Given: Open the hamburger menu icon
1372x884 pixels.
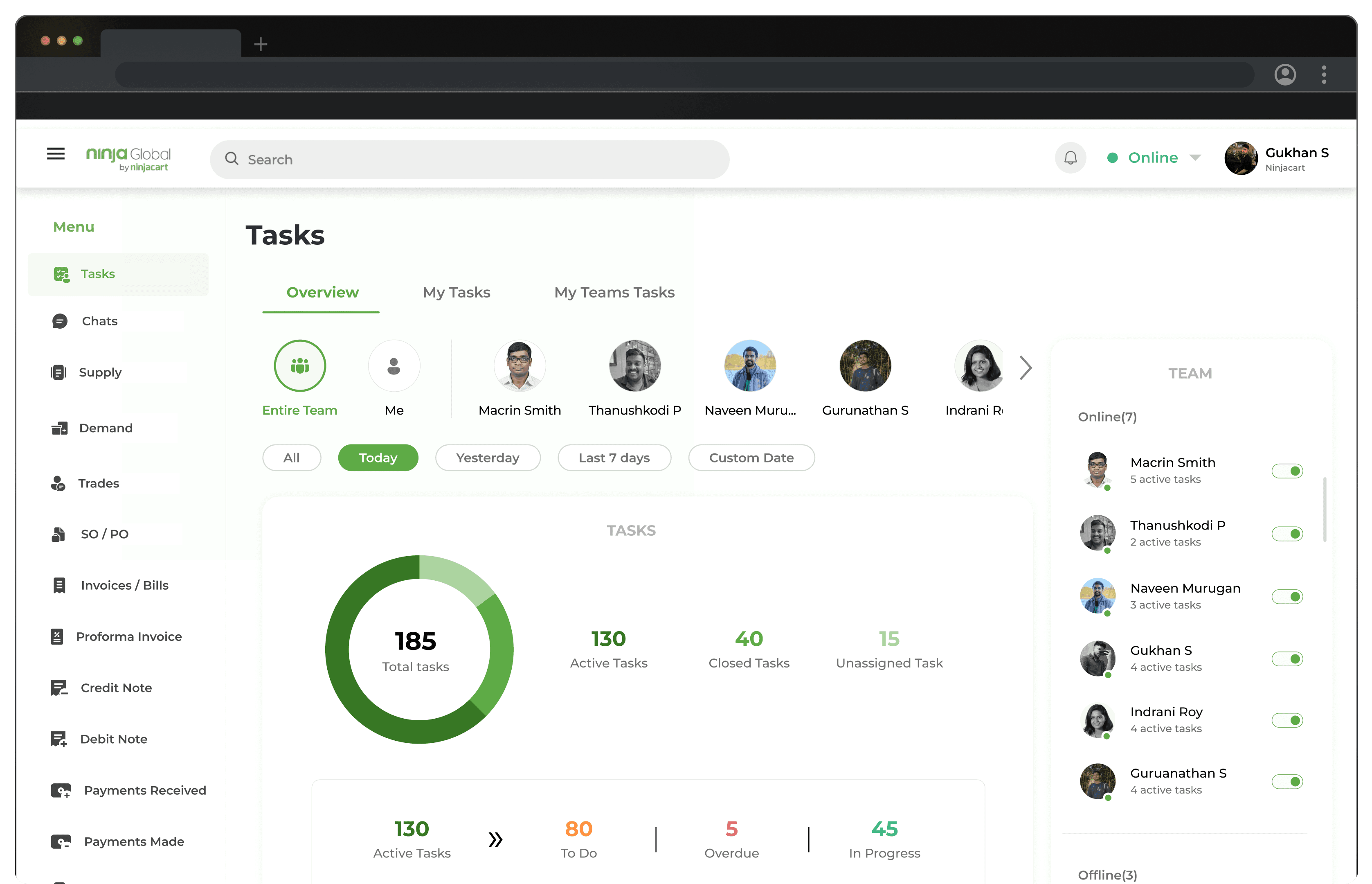Looking at the screenshot, I should [56, 154].
